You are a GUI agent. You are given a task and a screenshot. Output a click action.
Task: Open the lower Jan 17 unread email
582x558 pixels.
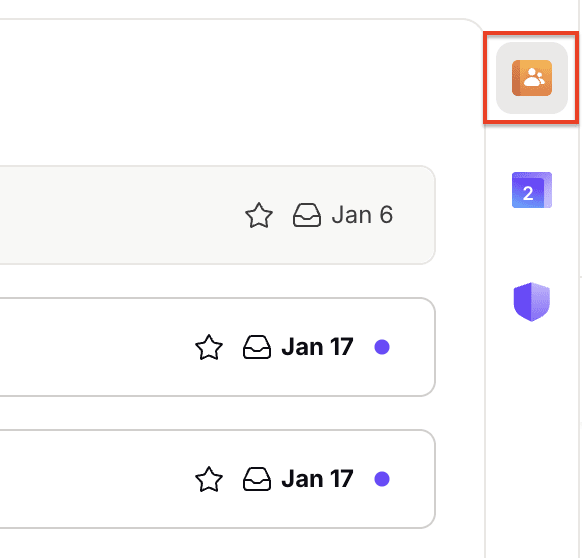[x=218, y=479]
